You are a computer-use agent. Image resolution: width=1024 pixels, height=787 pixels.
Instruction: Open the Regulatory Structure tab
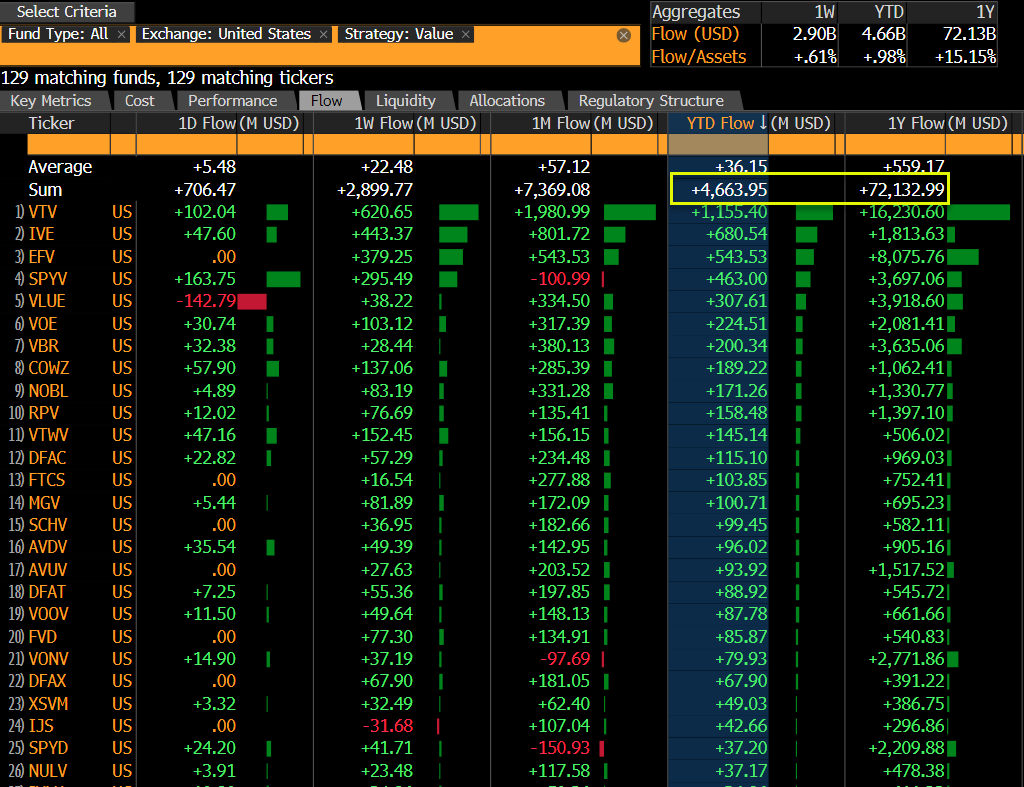[x=651, y=101]
